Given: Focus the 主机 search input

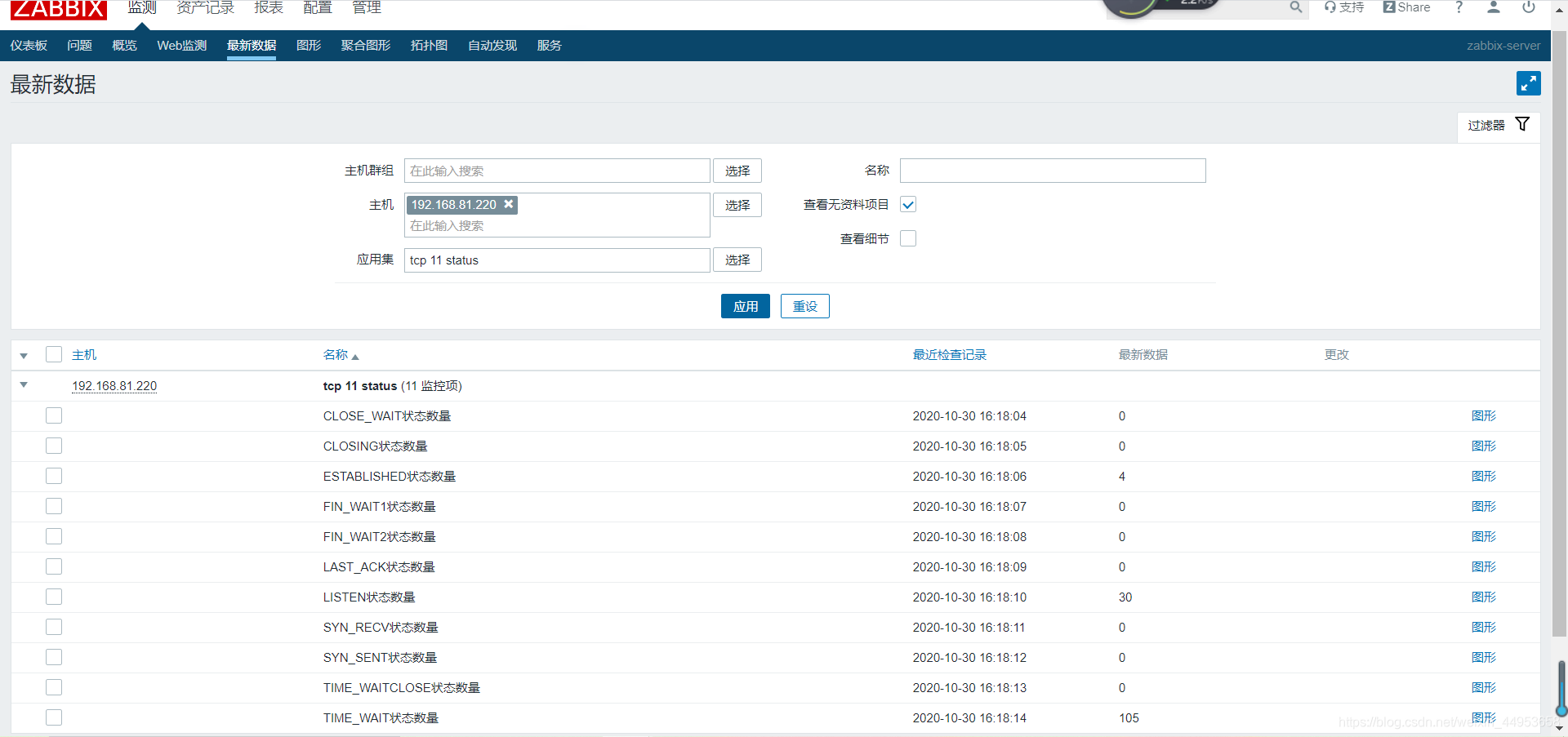Looking at the screenshot, I should [557, 226].
